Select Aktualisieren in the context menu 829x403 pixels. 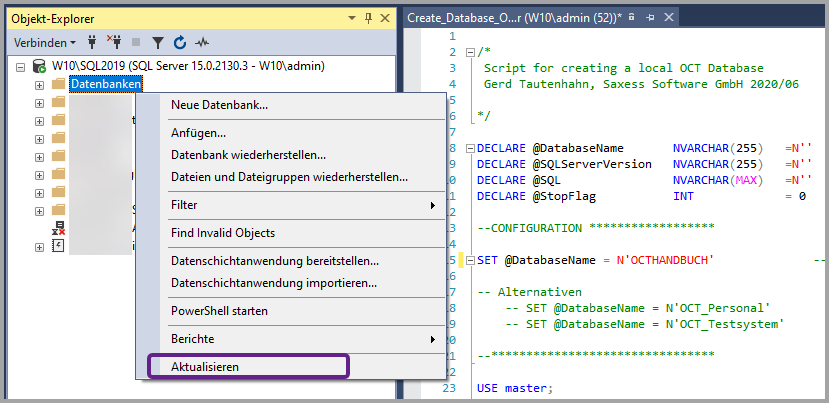coord(205,367)
